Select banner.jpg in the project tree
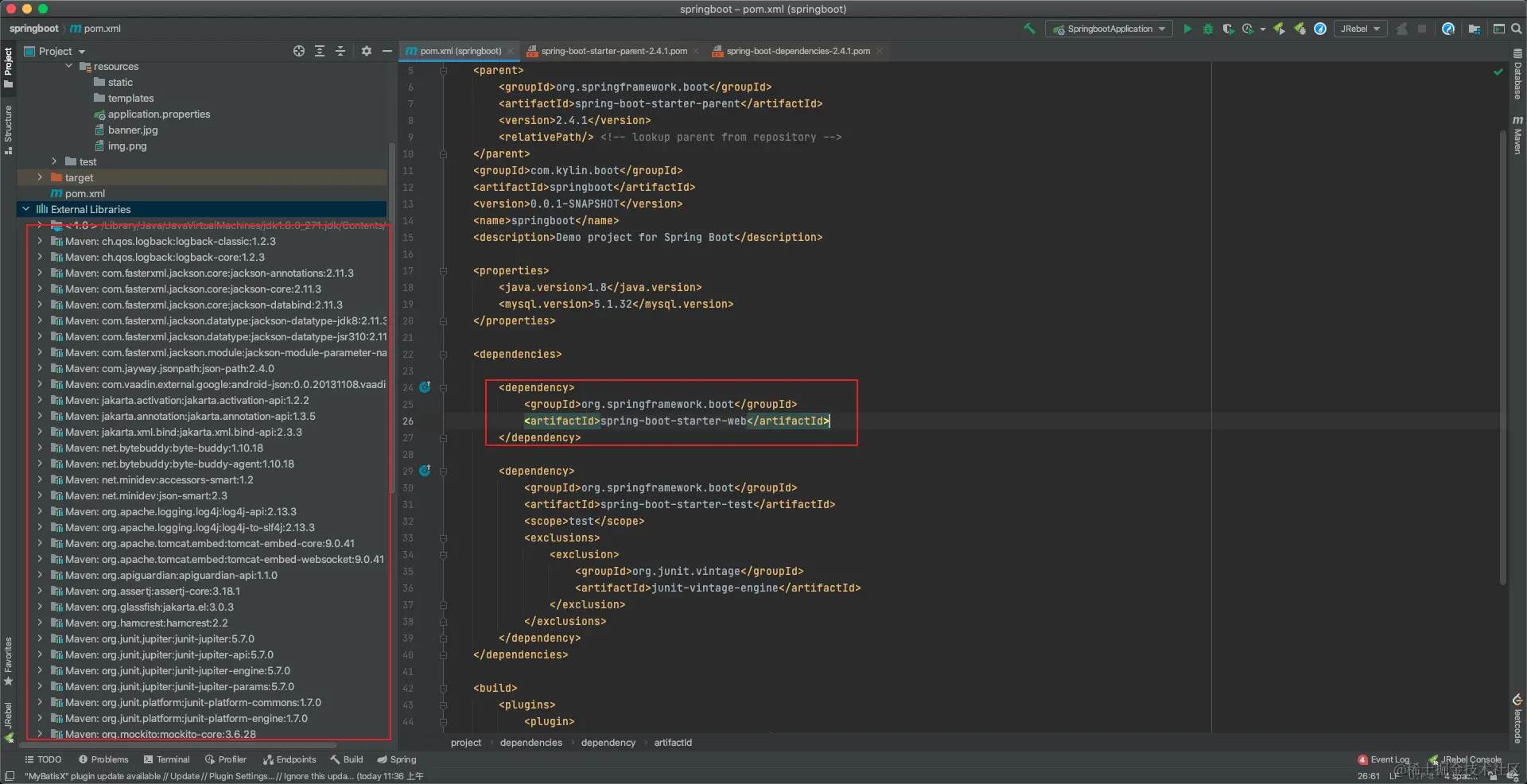Image resolution: width=1527 pixels, height=784 pixels. [126, 130]
